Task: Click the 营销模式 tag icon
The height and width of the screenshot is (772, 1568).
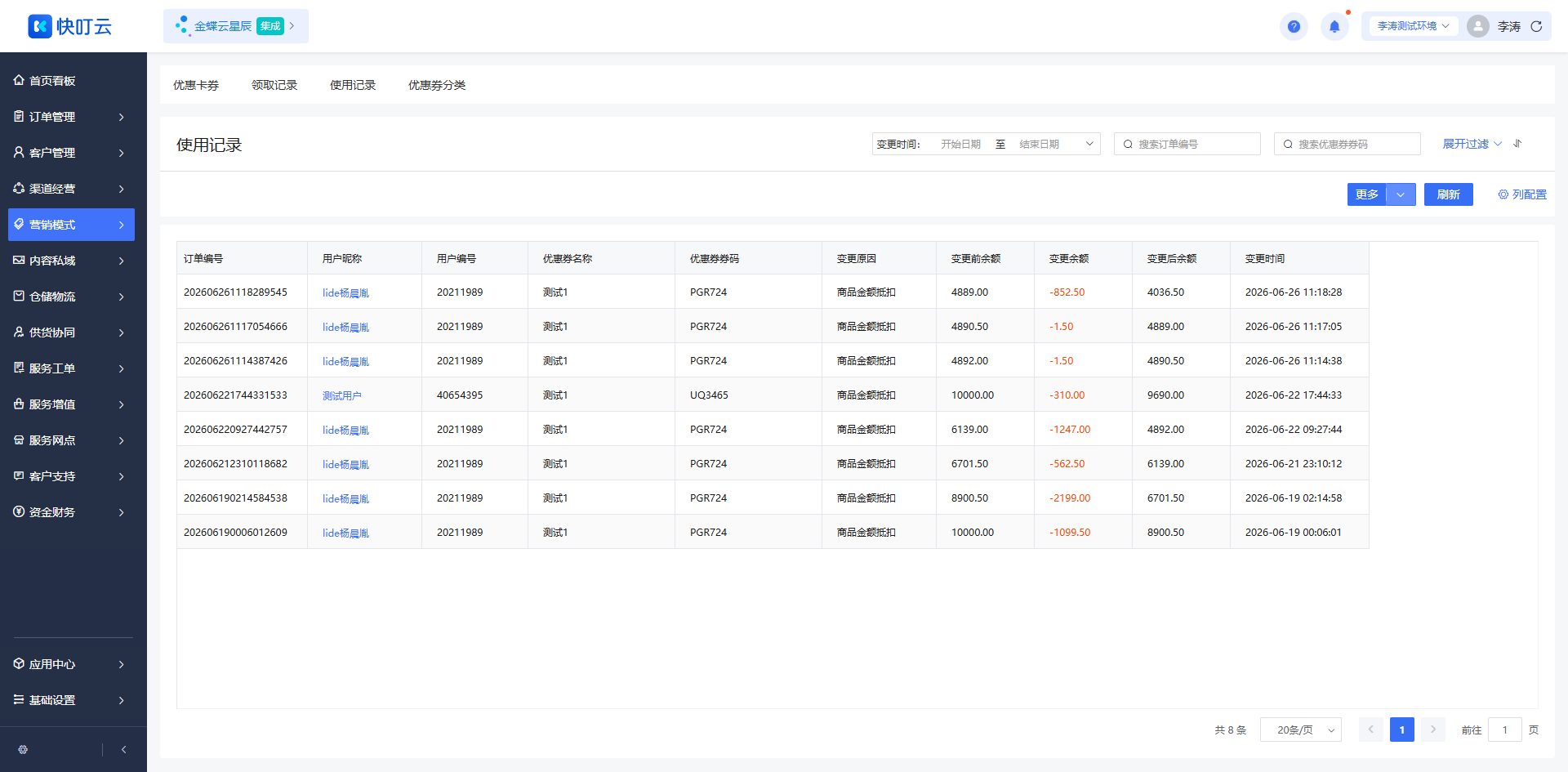Action: (19, 224)
